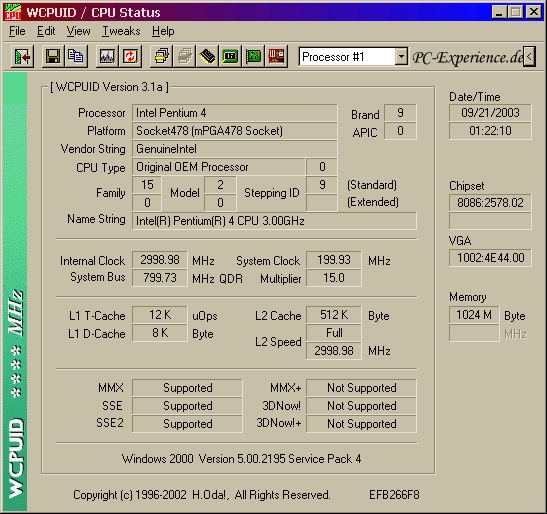Open the View menu
Image resolution: width=547 pixels, height=514 pixels.
tap(78, 31)
